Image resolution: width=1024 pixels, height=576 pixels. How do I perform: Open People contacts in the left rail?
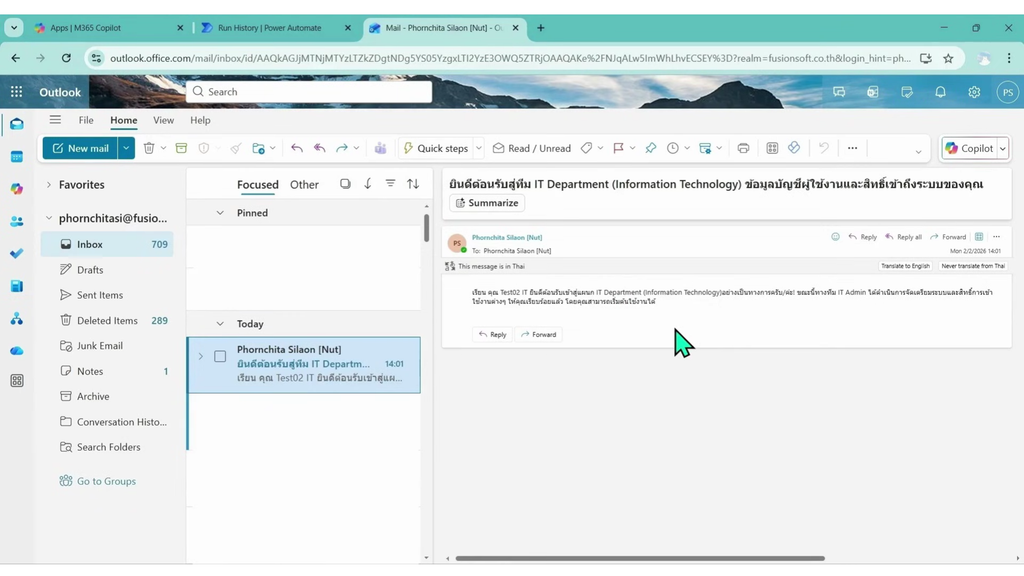[x=17, y=221]
